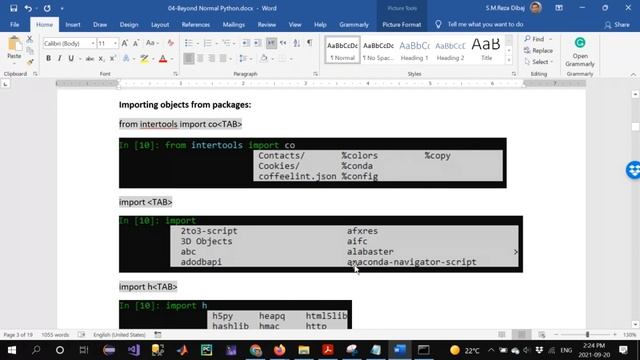Toggle Bold formatting
Viewport: 640px width, 360px height.
click(48, 59)
